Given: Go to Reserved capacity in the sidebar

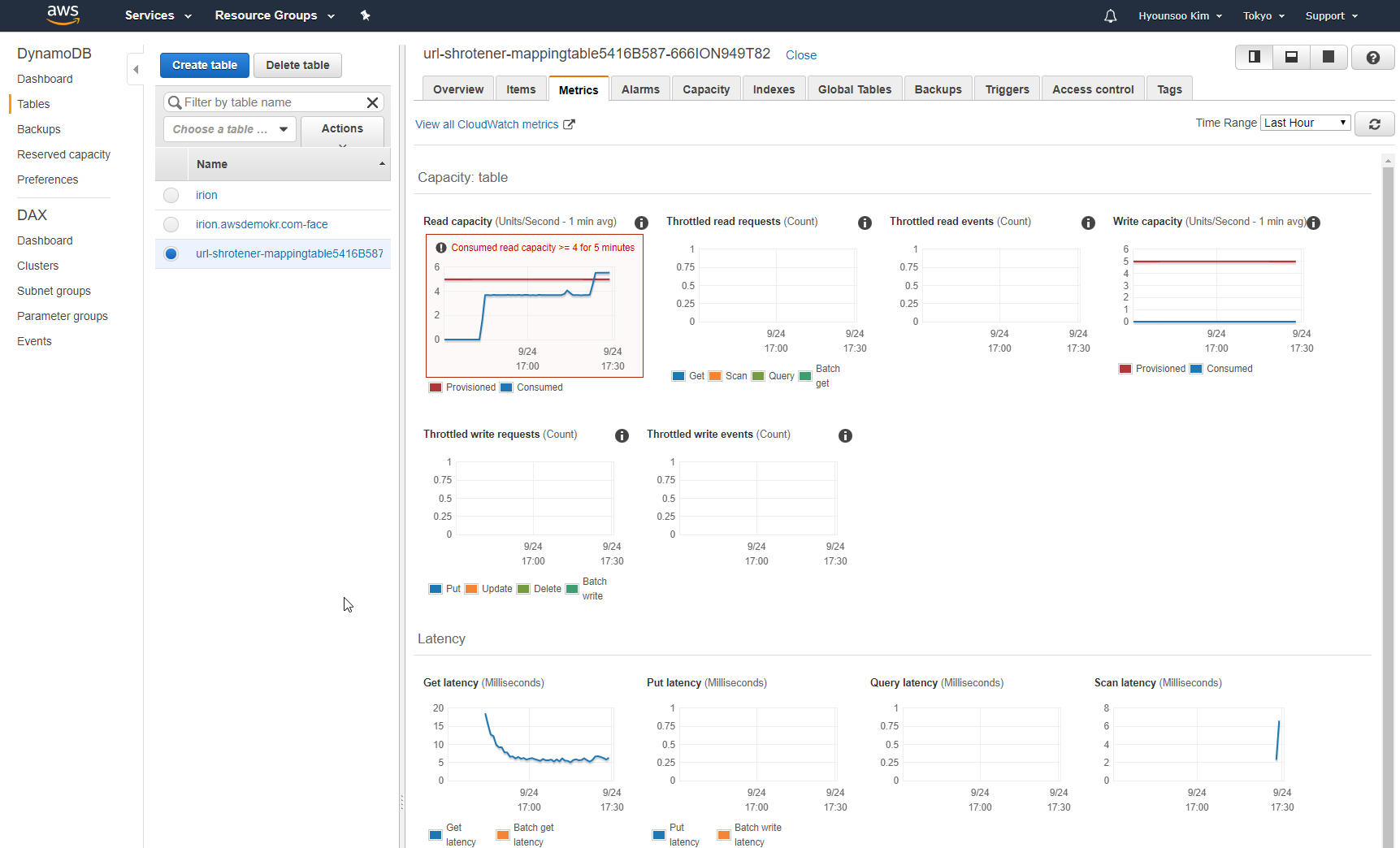Looking at the screenshot, I should (x=63, y=154).
